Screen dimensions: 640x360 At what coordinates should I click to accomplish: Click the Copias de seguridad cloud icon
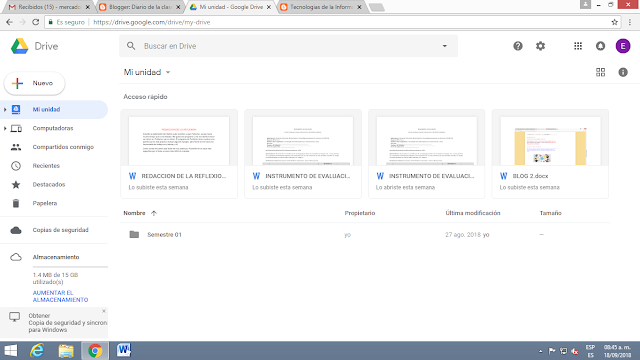[16, 230]
